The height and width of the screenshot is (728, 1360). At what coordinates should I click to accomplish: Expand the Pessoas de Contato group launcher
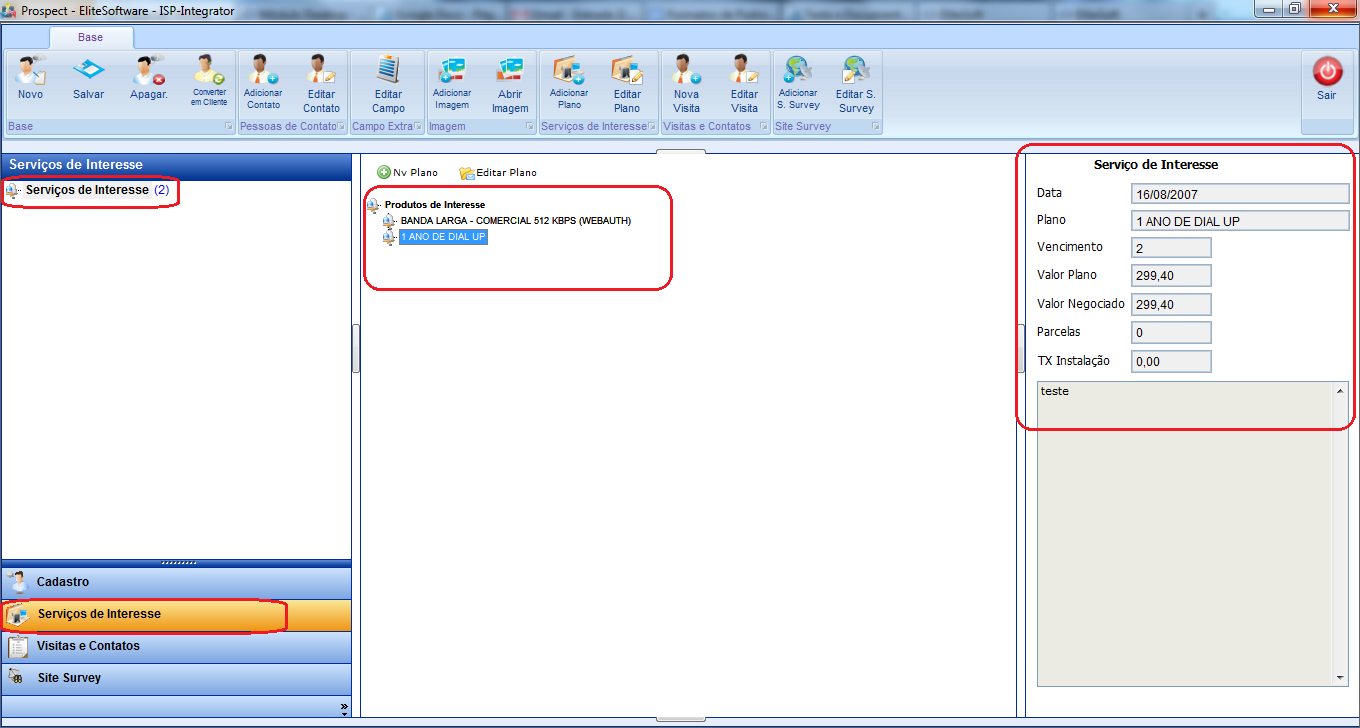point(341,127)
